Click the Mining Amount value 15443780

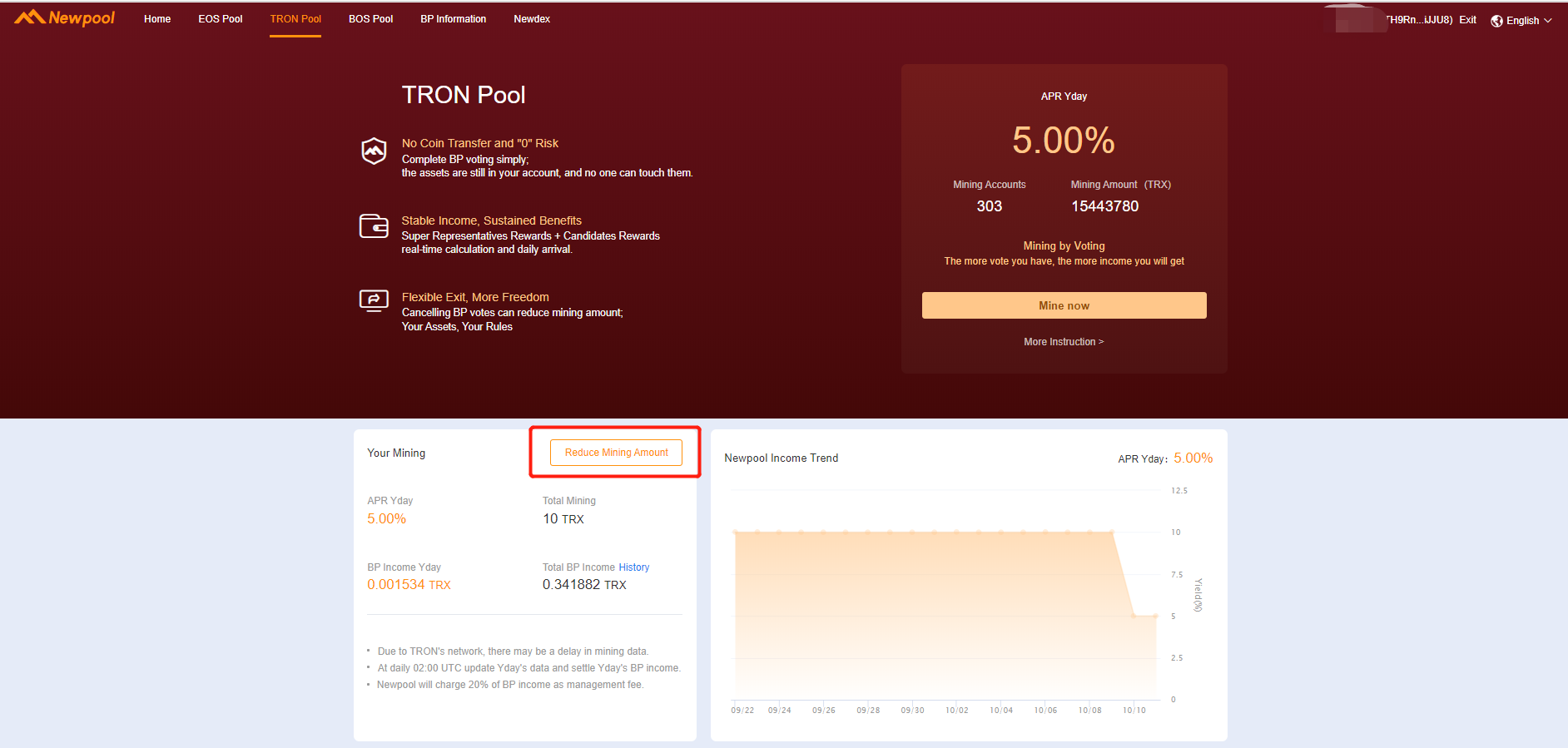click(1104, 206)
